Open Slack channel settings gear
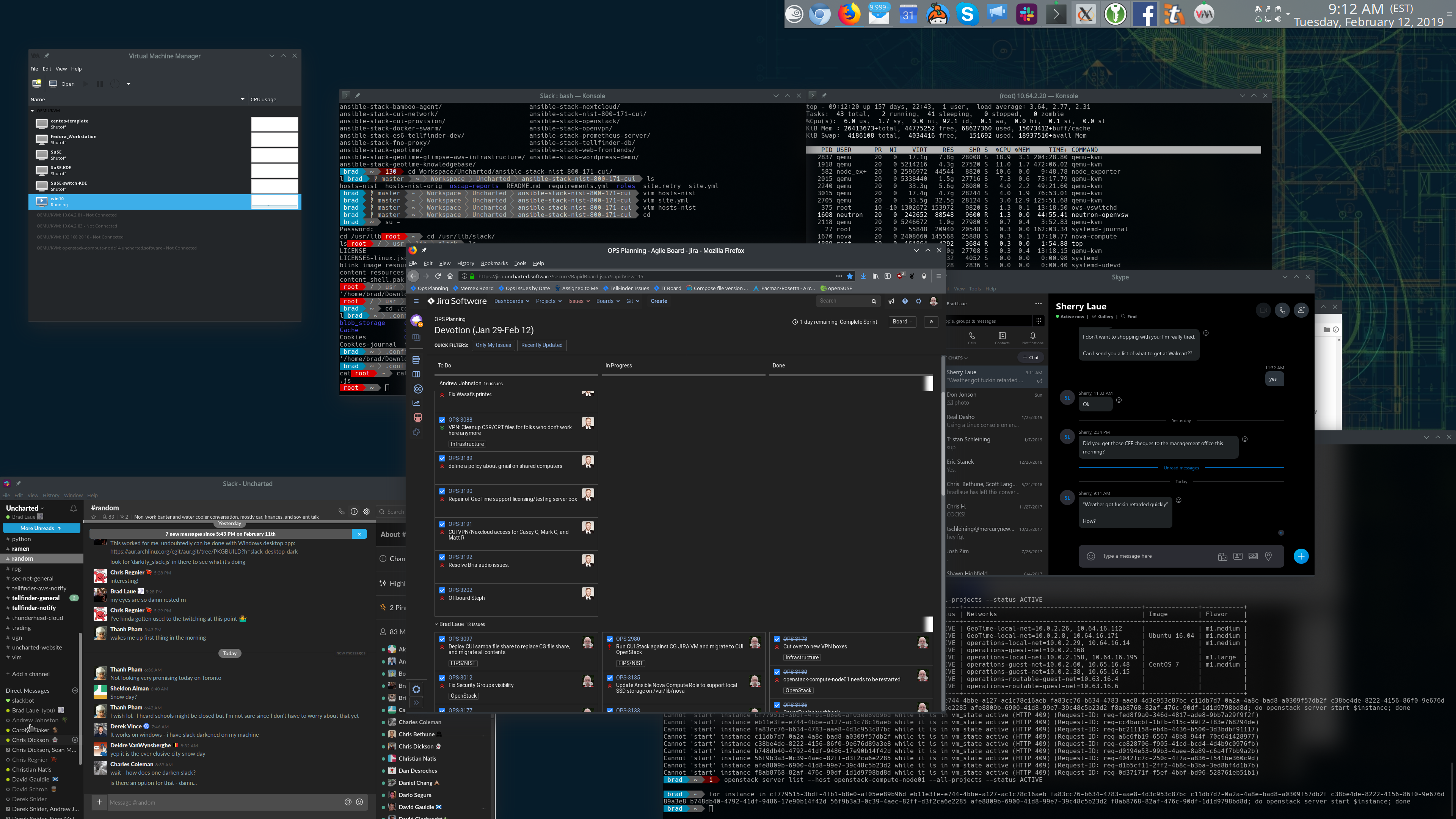Screen dimensions: 1456x819 tap(367, 511)
